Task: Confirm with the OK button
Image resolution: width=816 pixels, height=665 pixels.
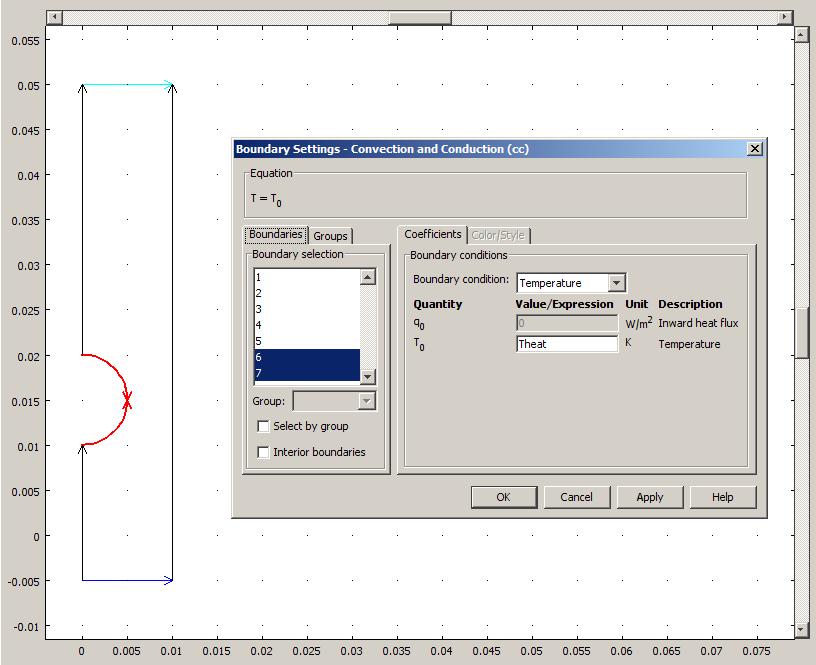Action: [504, 497]
